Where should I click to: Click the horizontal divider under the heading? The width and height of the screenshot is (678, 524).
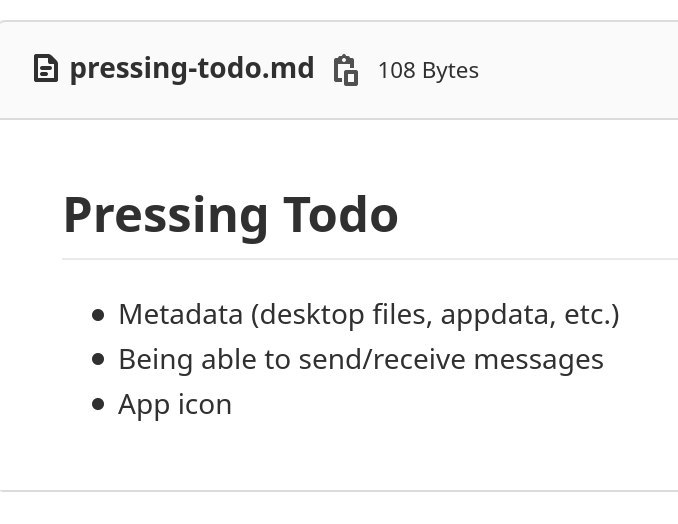(x=370, y=259)
